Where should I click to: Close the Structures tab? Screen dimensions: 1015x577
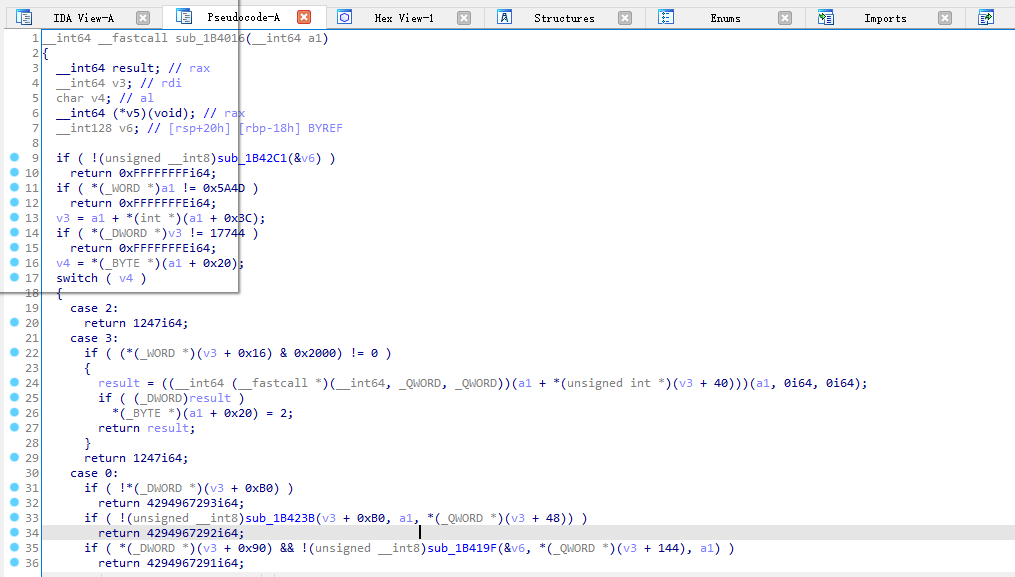[625, 18]
